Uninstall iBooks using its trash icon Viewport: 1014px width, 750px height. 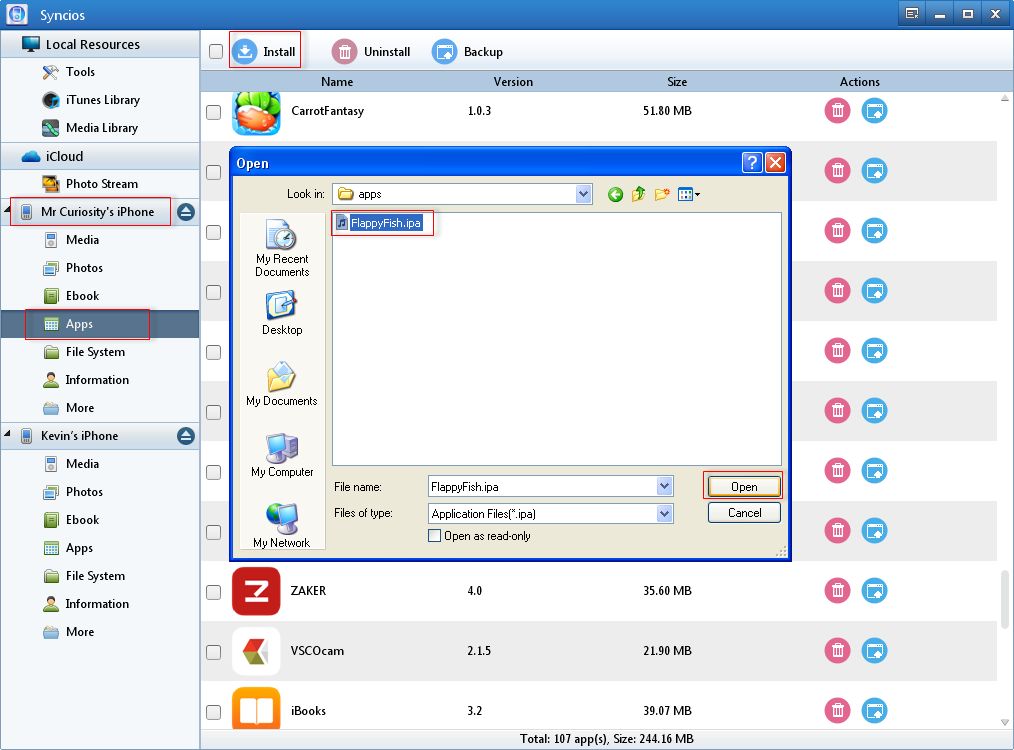pos(837,711)
